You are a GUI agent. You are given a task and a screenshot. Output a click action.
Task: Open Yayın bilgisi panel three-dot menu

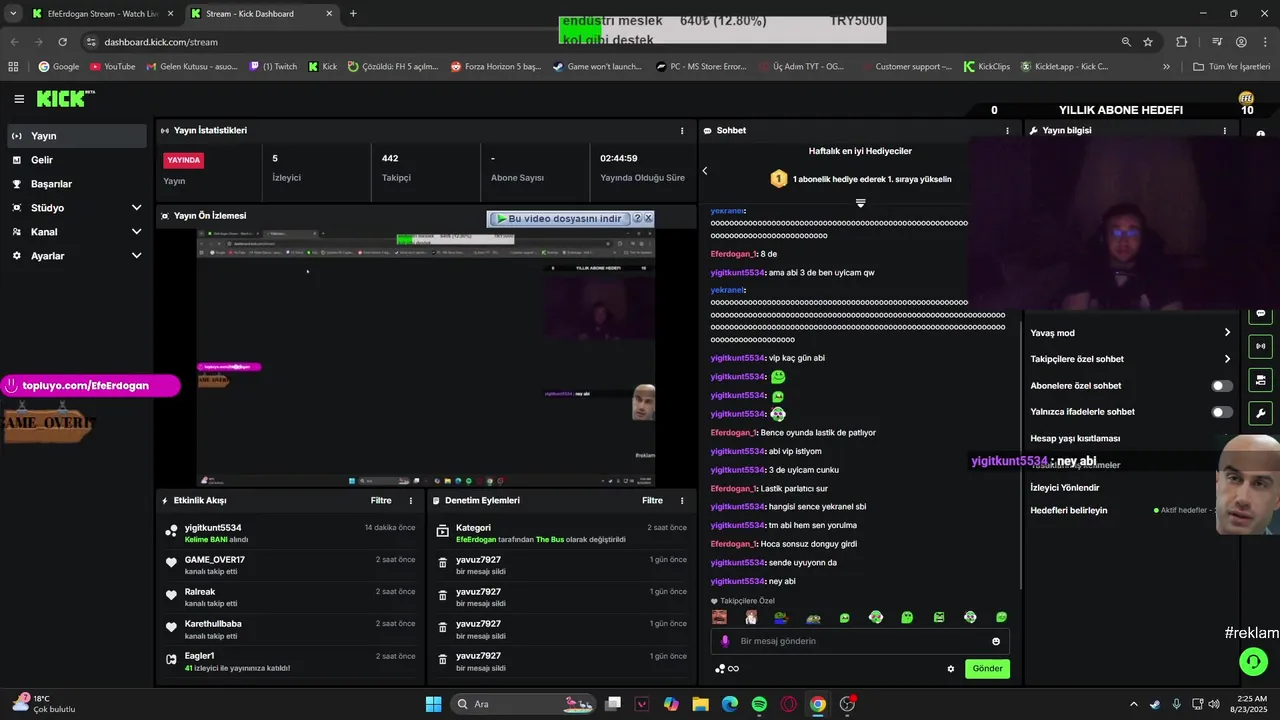(x=1224, y=131)
